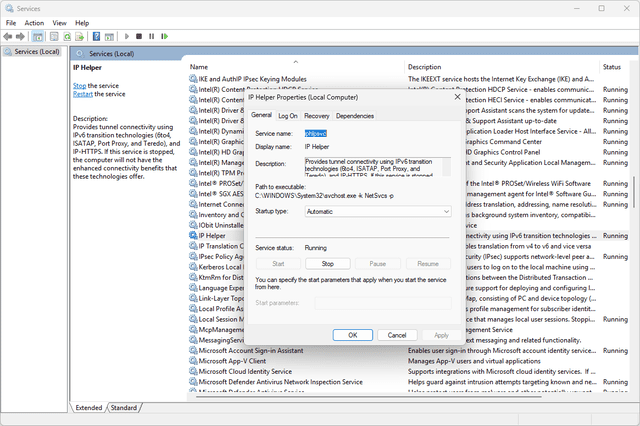The height and width of the screenshot is (426, 640).
Task: Click the Back arrow toolbar icon
Action: click(x=10, y=36)
